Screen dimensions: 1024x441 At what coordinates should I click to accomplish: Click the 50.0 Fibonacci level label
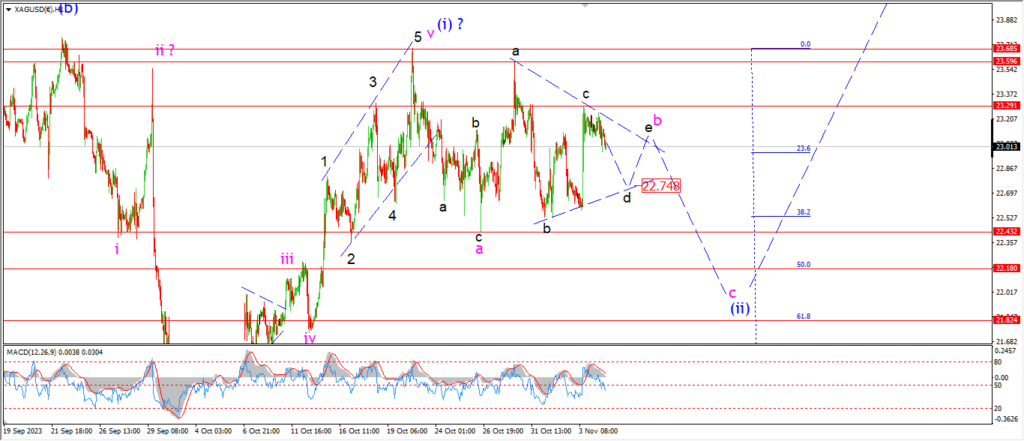[804, 265]
